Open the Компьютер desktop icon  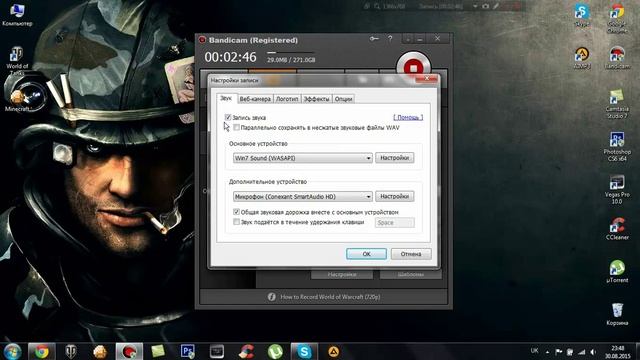point(17,14)
